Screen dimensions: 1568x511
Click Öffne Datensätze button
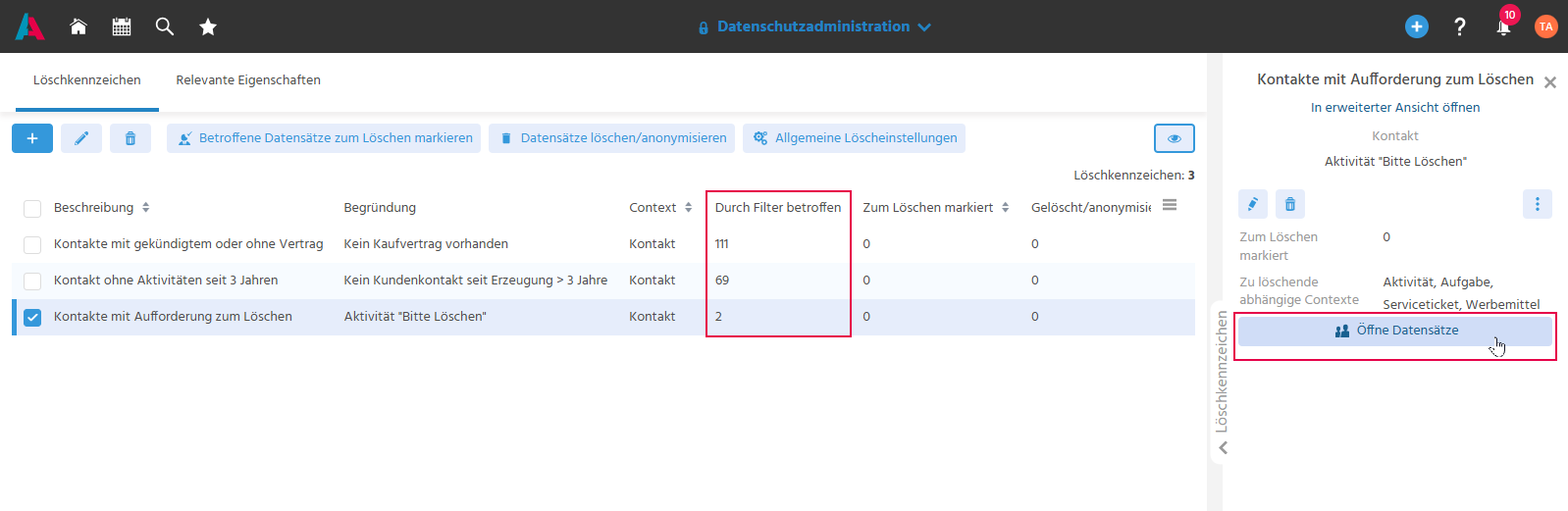(1395, 331)
